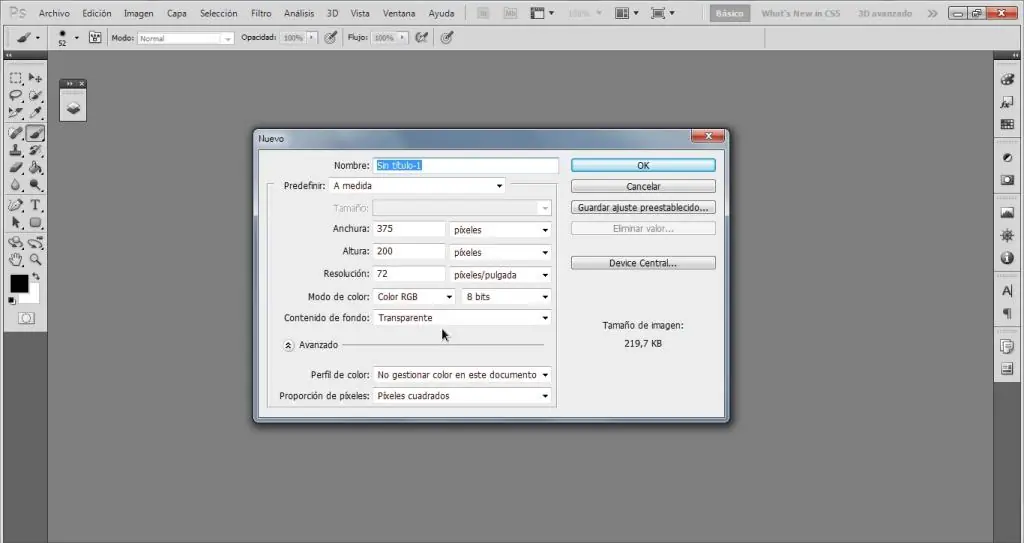The height and width of the screenshot is (543, 1024).
Task: Open the Swatches panel icon
Action: [x=1007, y=124]
